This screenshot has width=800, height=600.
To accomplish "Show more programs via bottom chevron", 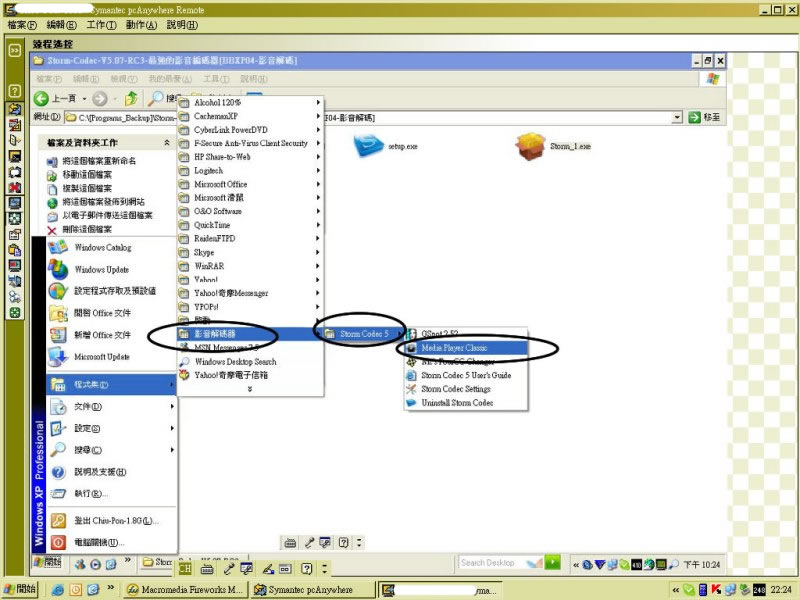I will pos(250,389).
